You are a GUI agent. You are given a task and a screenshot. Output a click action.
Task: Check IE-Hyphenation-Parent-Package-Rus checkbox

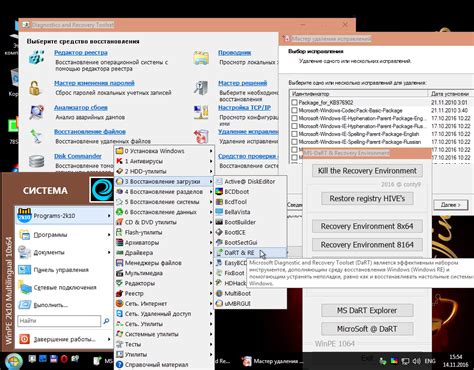(x=294, y=126)
